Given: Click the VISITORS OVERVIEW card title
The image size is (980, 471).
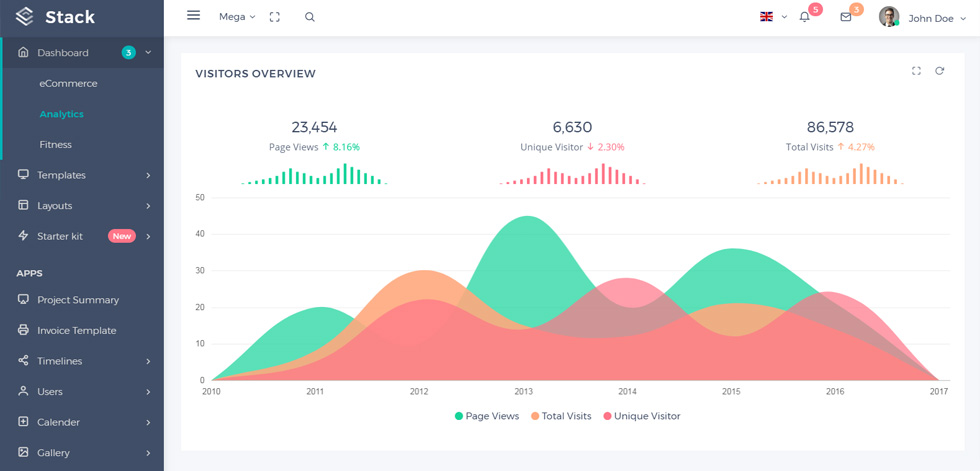Looking at the screenshot, I should [x=256, y=74].
